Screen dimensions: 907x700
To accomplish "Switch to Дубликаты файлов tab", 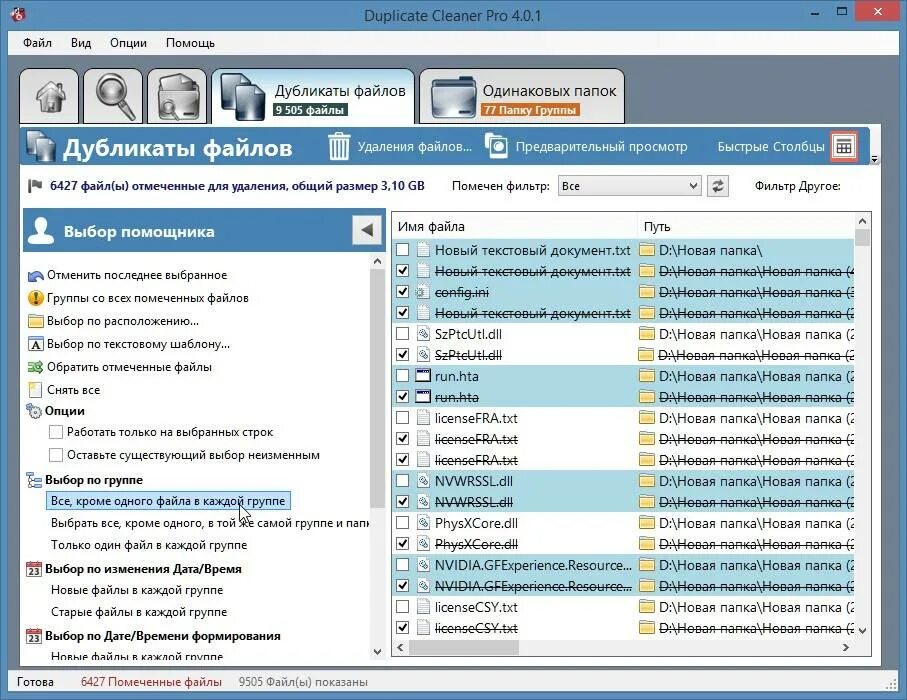I will click(x=313, y=96).
